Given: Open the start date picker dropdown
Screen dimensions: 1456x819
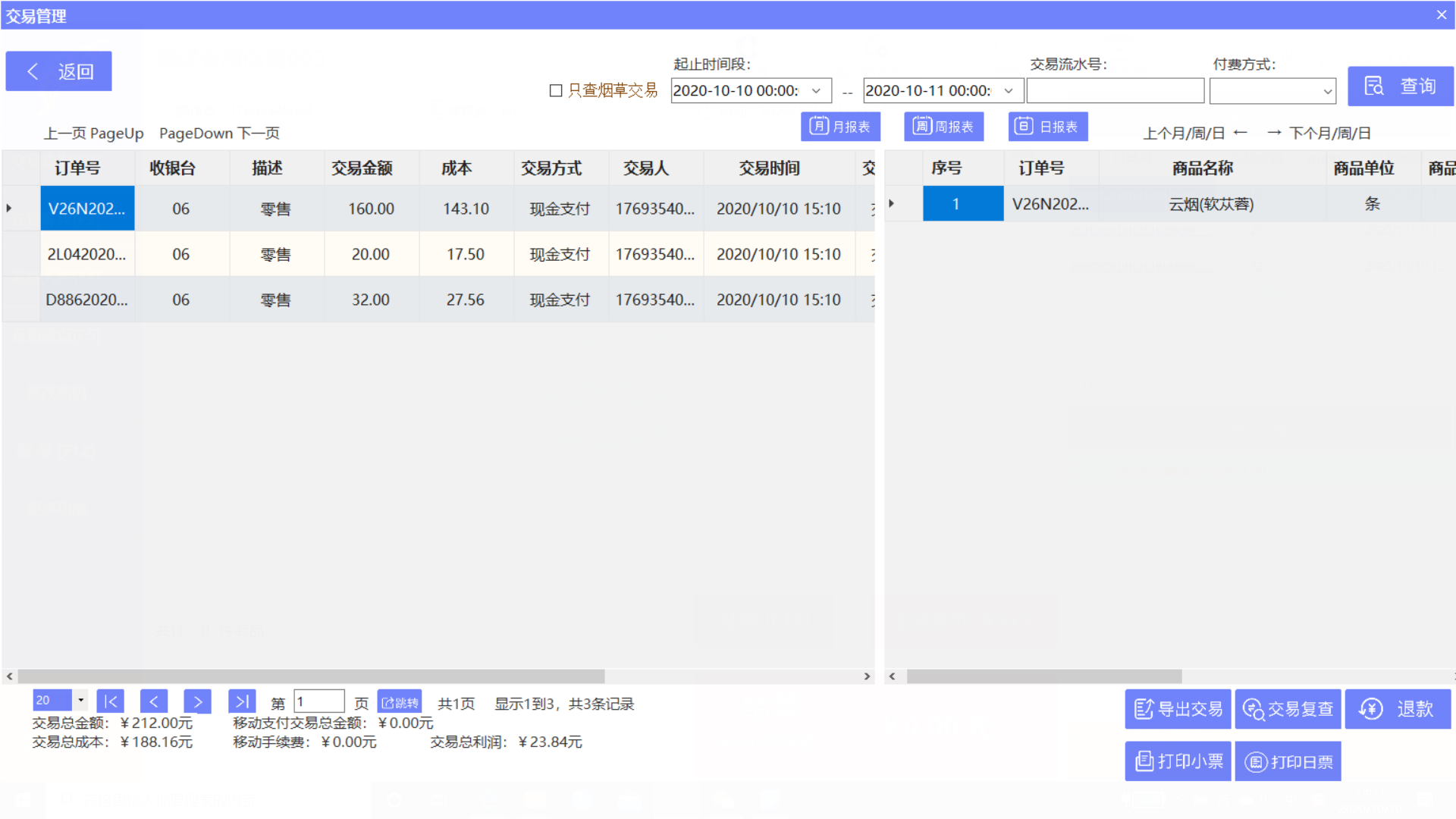Looking at the screenshot, I should tap(817, 90).
